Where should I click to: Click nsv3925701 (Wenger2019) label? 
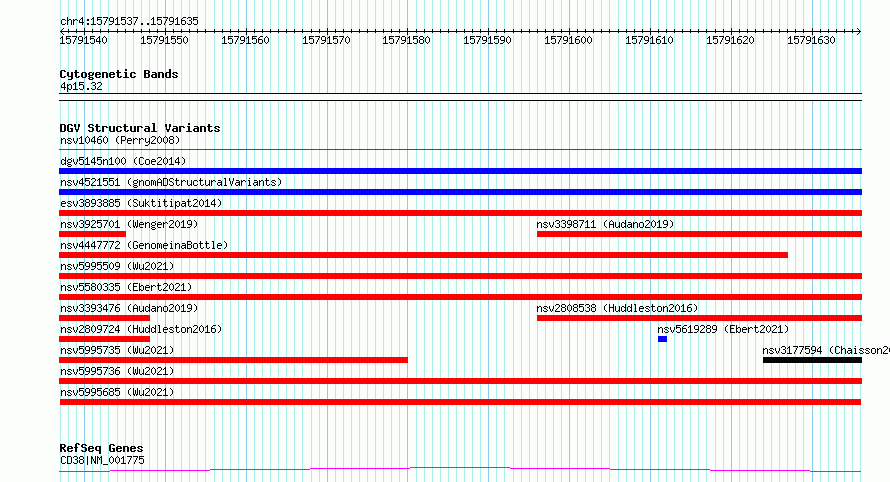click(129, 224)
